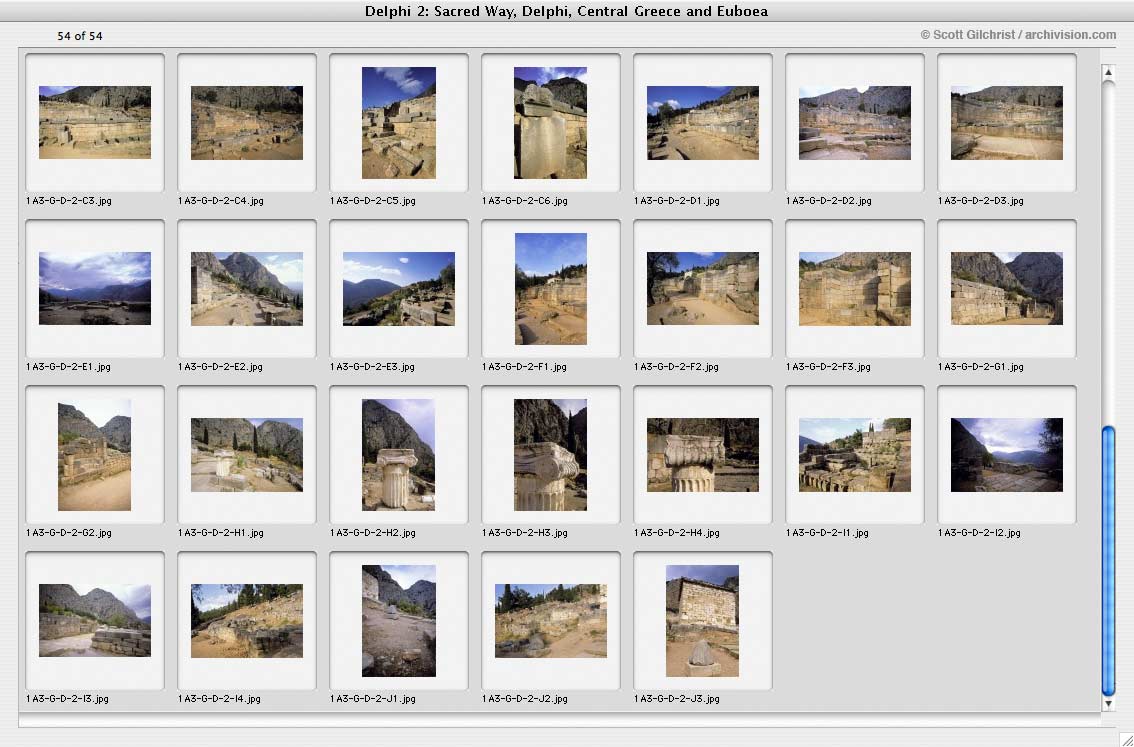Click filename label 1A3-G-D-2-F3.jpg
The width and height of the screenshot is (1134, 747).
(828, 367)
